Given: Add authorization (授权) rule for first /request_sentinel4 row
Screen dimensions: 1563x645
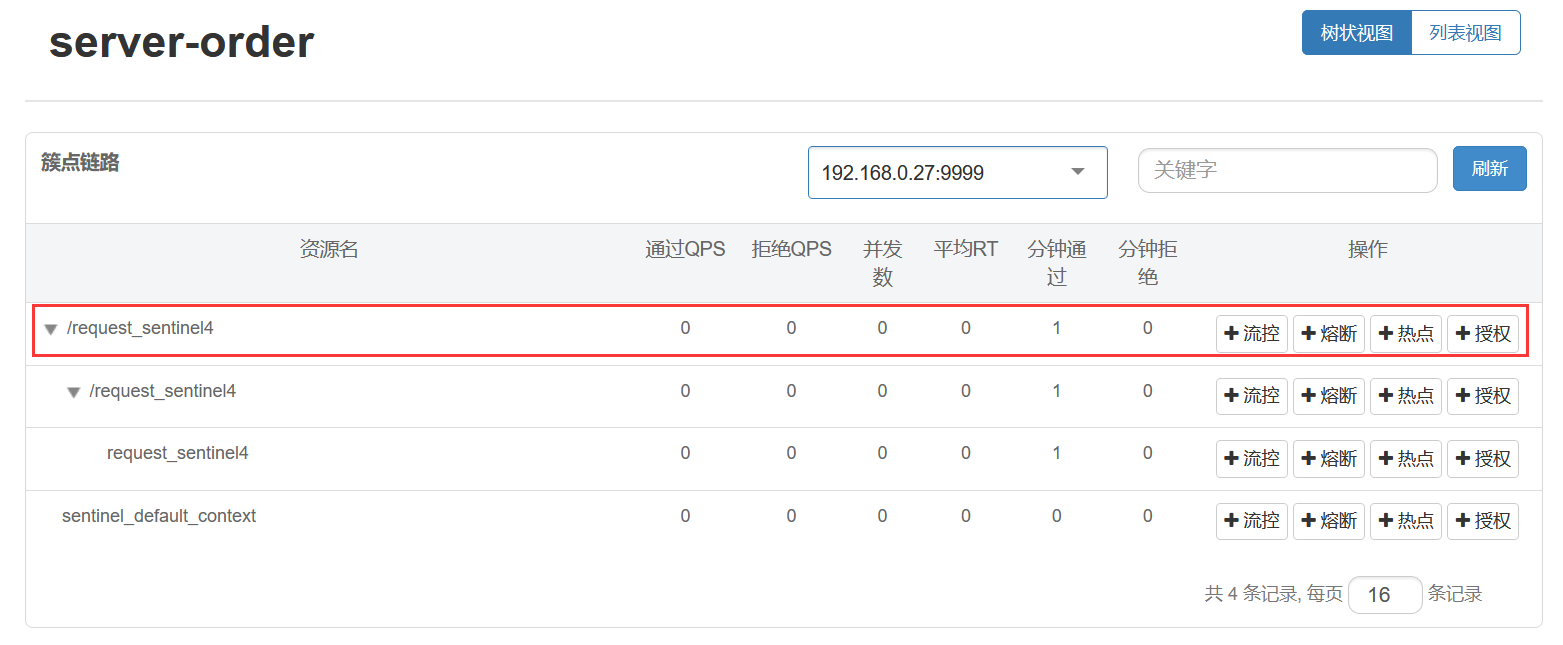Looking at the screenshot, I should [x=1482, y=334].
